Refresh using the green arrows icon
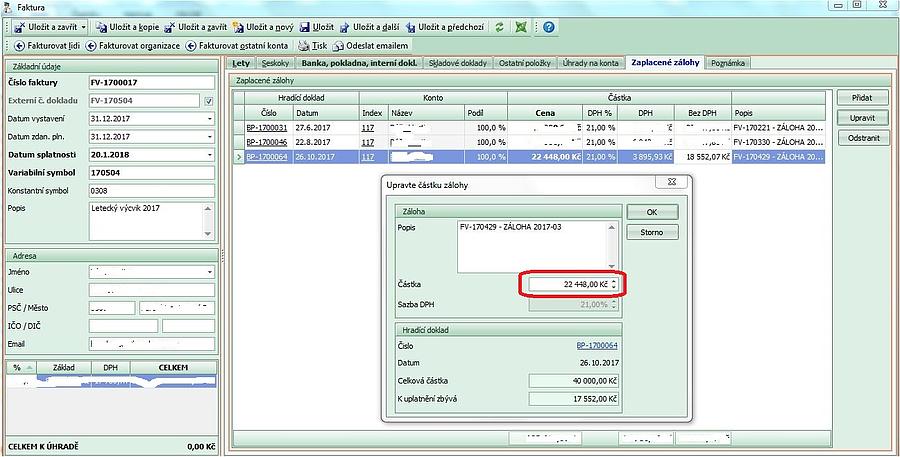The width and height of the screenshot is (900, 457). coord(500,27)
